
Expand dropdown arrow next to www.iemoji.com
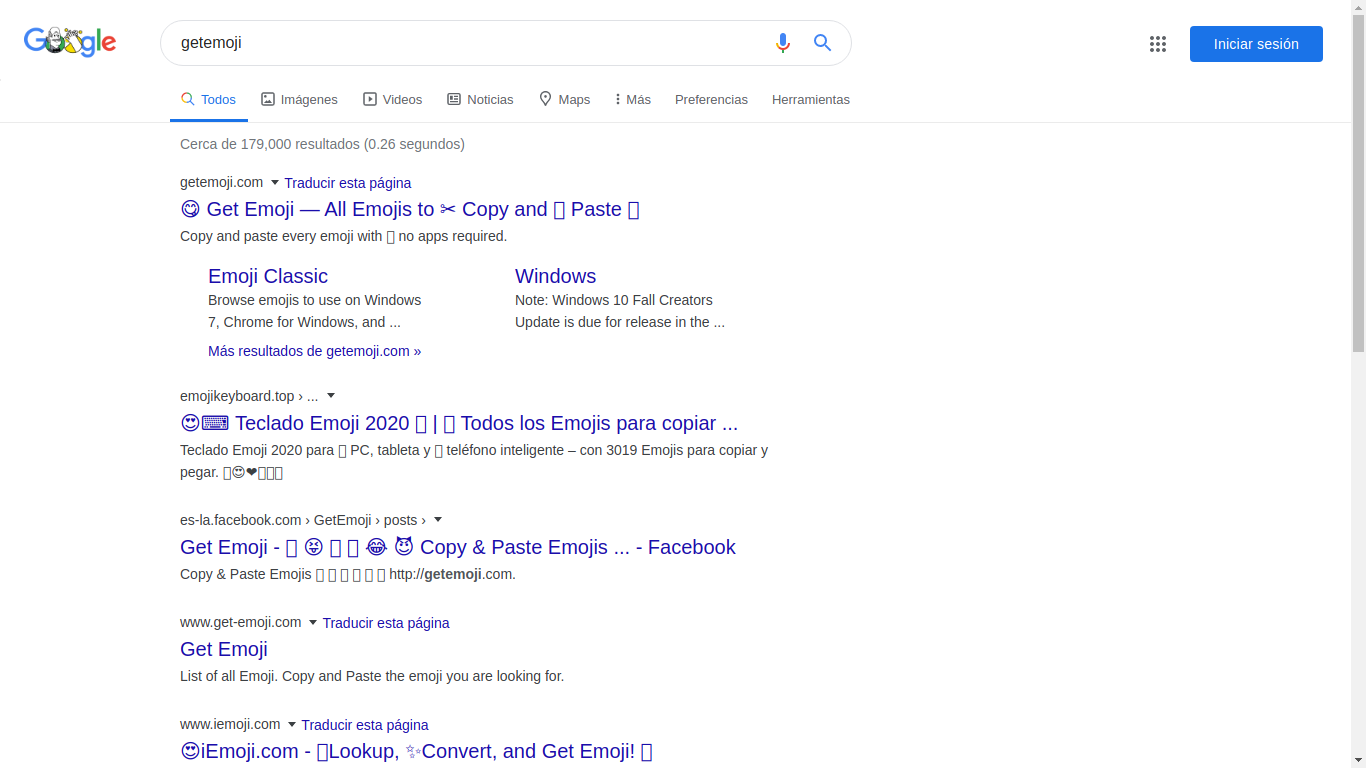point(292,725)
